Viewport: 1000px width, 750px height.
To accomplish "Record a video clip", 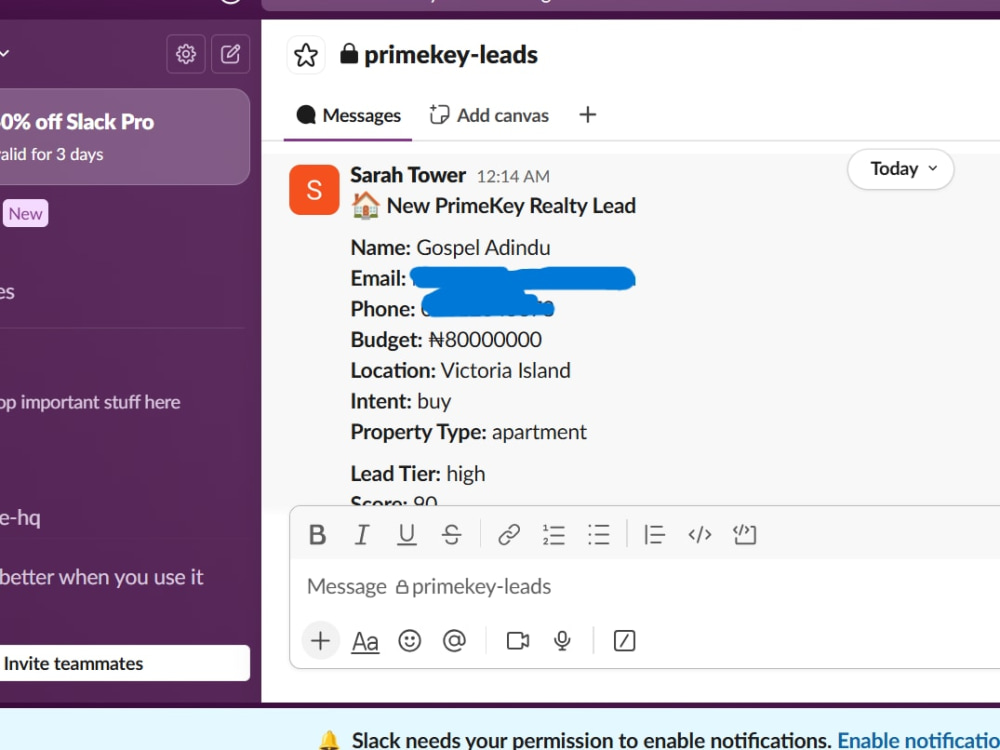I will pyautogui.click(x=517, y=640).
